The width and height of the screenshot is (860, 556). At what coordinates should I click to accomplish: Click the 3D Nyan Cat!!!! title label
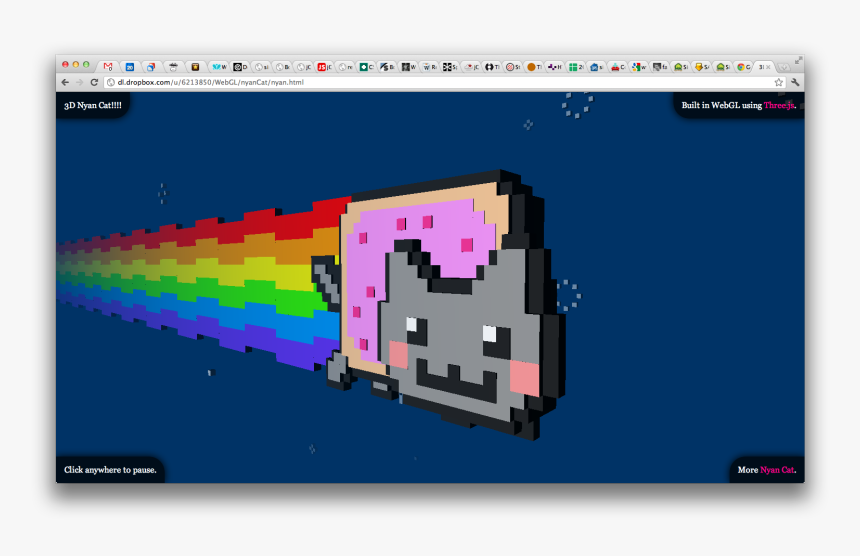(x=93, y=105)
